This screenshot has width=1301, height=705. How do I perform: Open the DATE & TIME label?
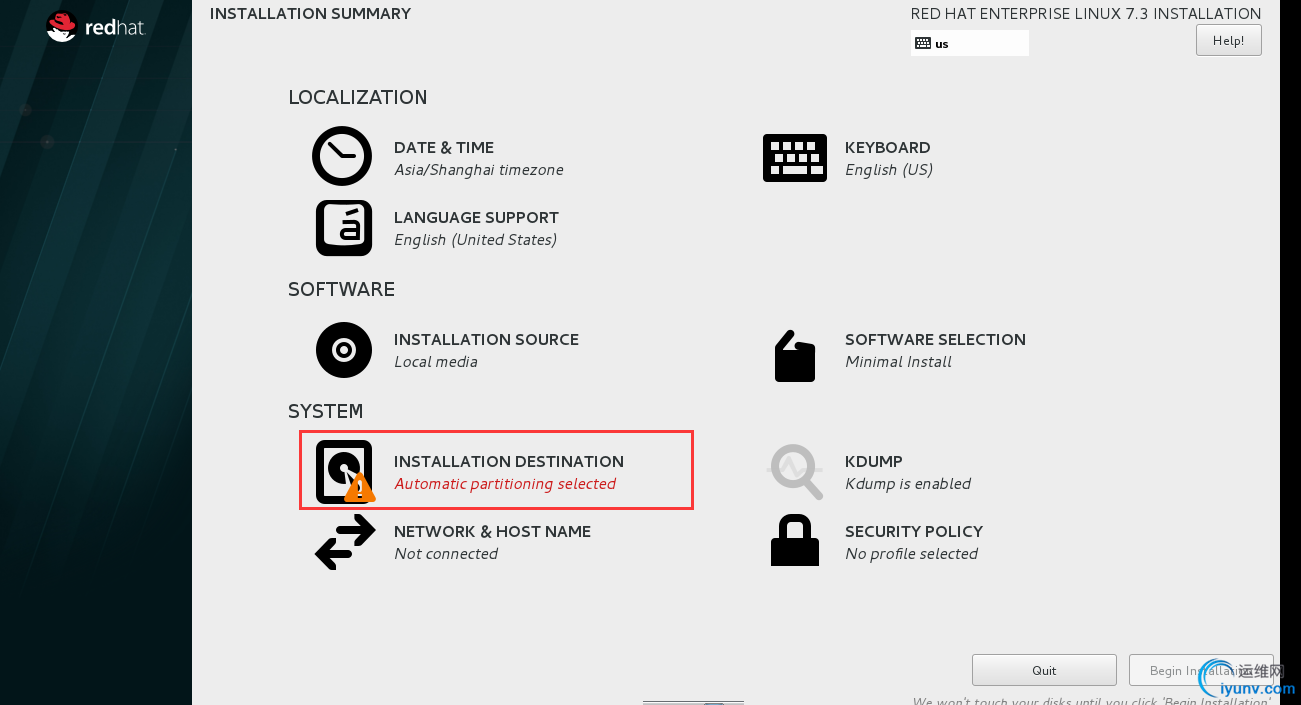(x=444, y=148)
